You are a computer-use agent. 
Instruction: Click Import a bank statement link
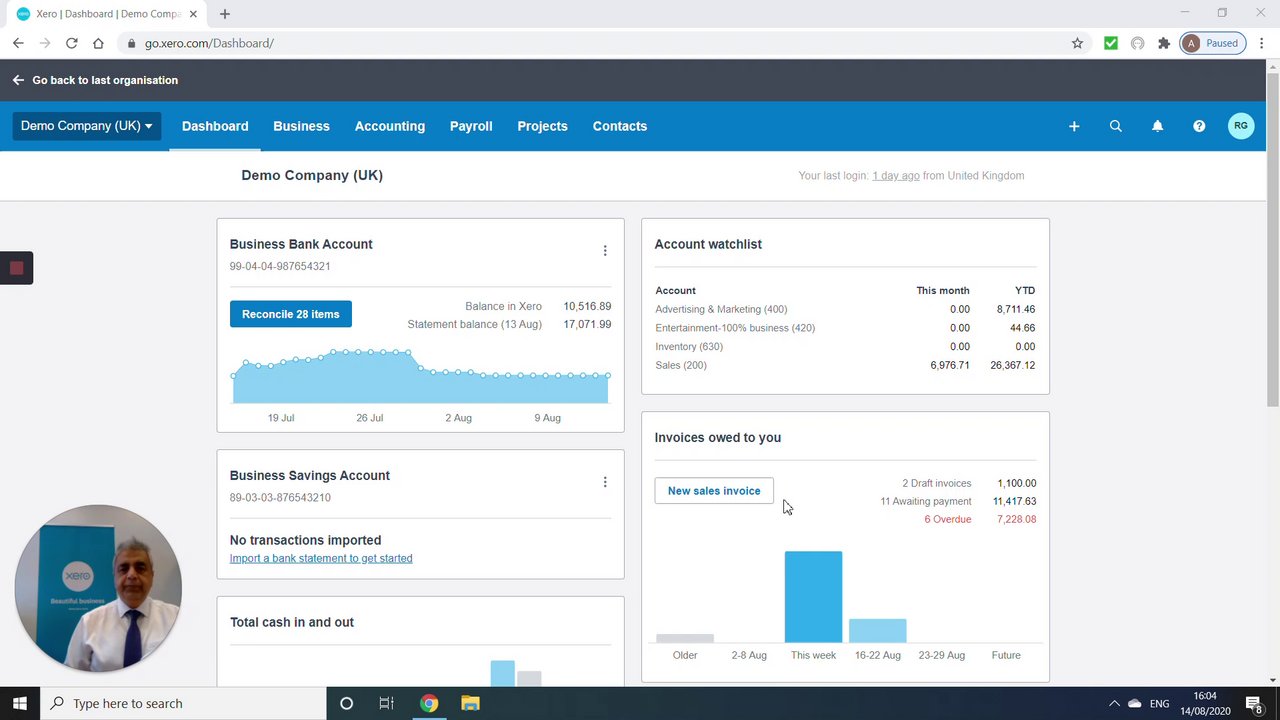pyautogui.click(x=321, y=558)
